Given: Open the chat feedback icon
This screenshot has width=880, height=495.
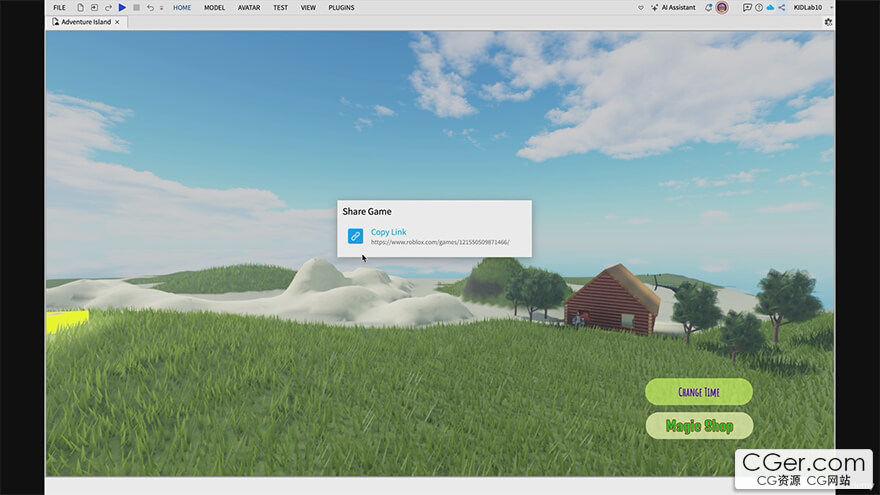Looking at the screenshot, I should tap(747, 7).
